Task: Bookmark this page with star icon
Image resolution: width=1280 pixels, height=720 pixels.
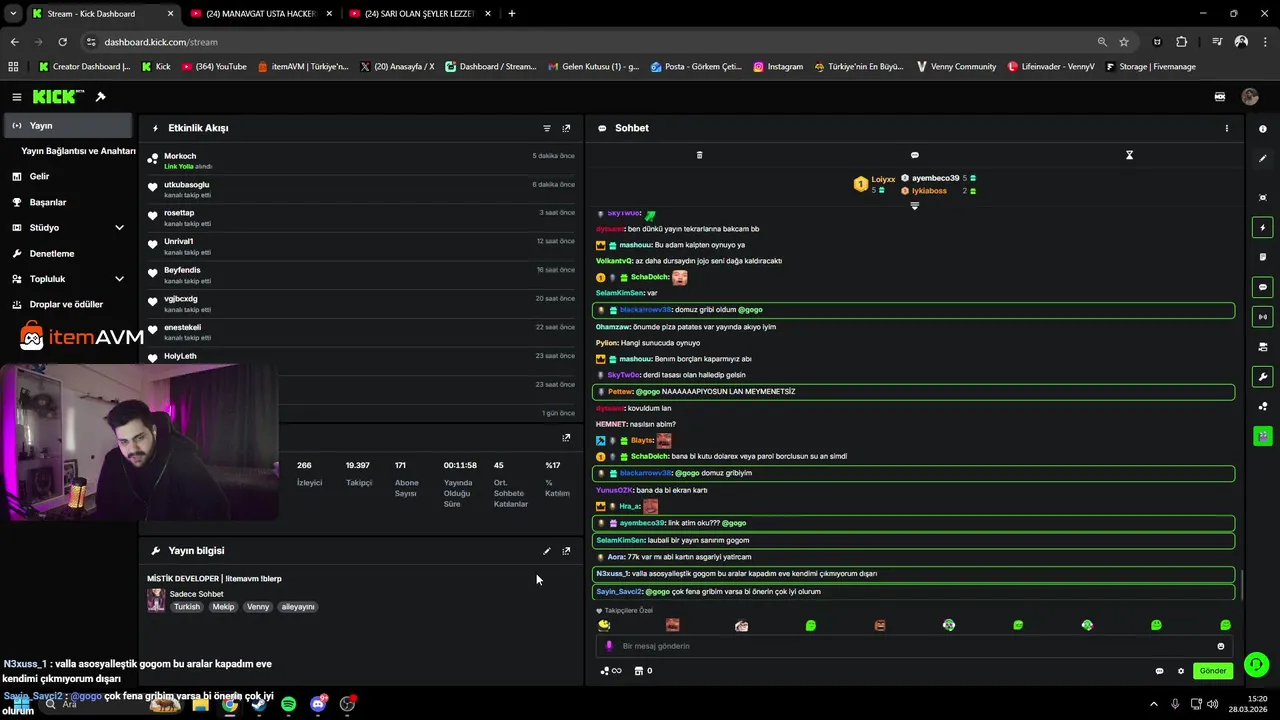Action: pos(1124,42)
